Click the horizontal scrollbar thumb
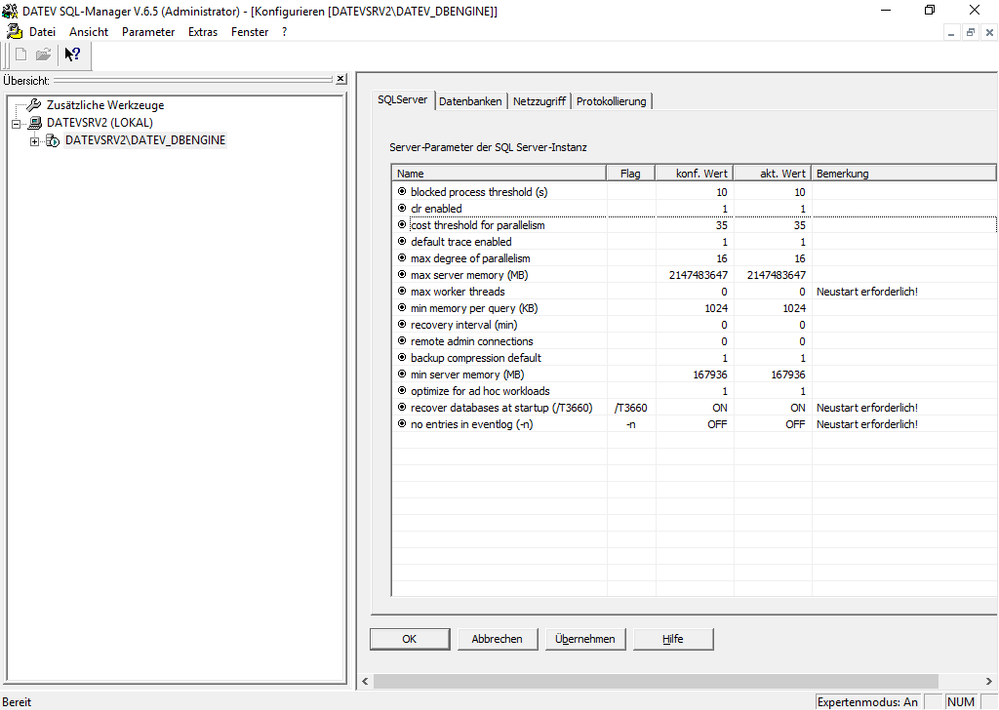Screen dimensions: 999x710 (x=656, y=681)
